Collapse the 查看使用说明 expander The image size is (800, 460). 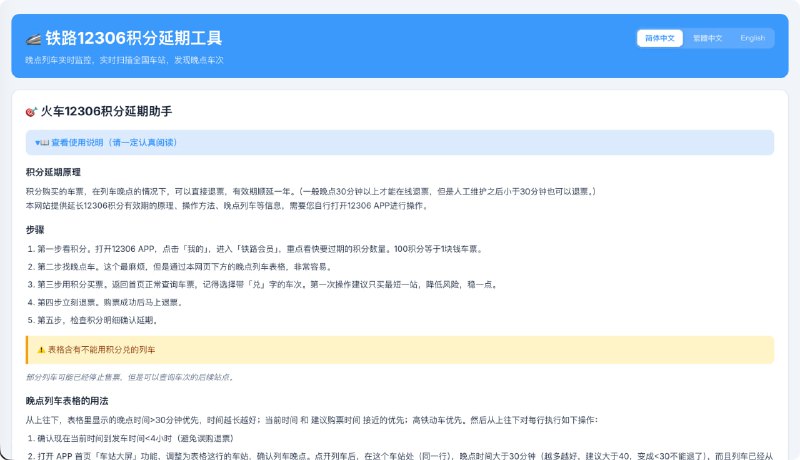click(399, 142)
